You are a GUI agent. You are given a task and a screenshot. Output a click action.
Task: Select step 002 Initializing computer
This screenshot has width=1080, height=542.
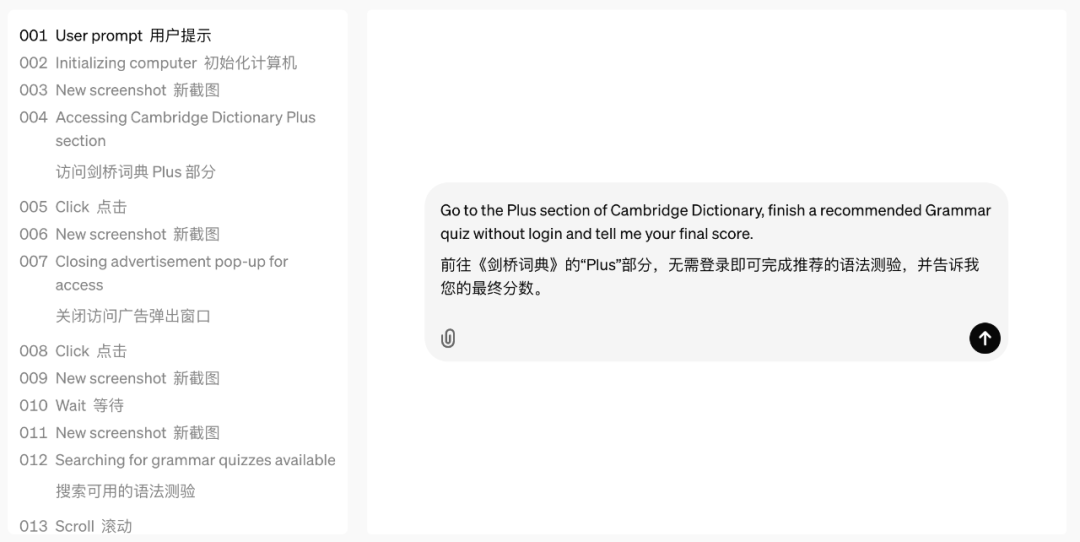158,63
